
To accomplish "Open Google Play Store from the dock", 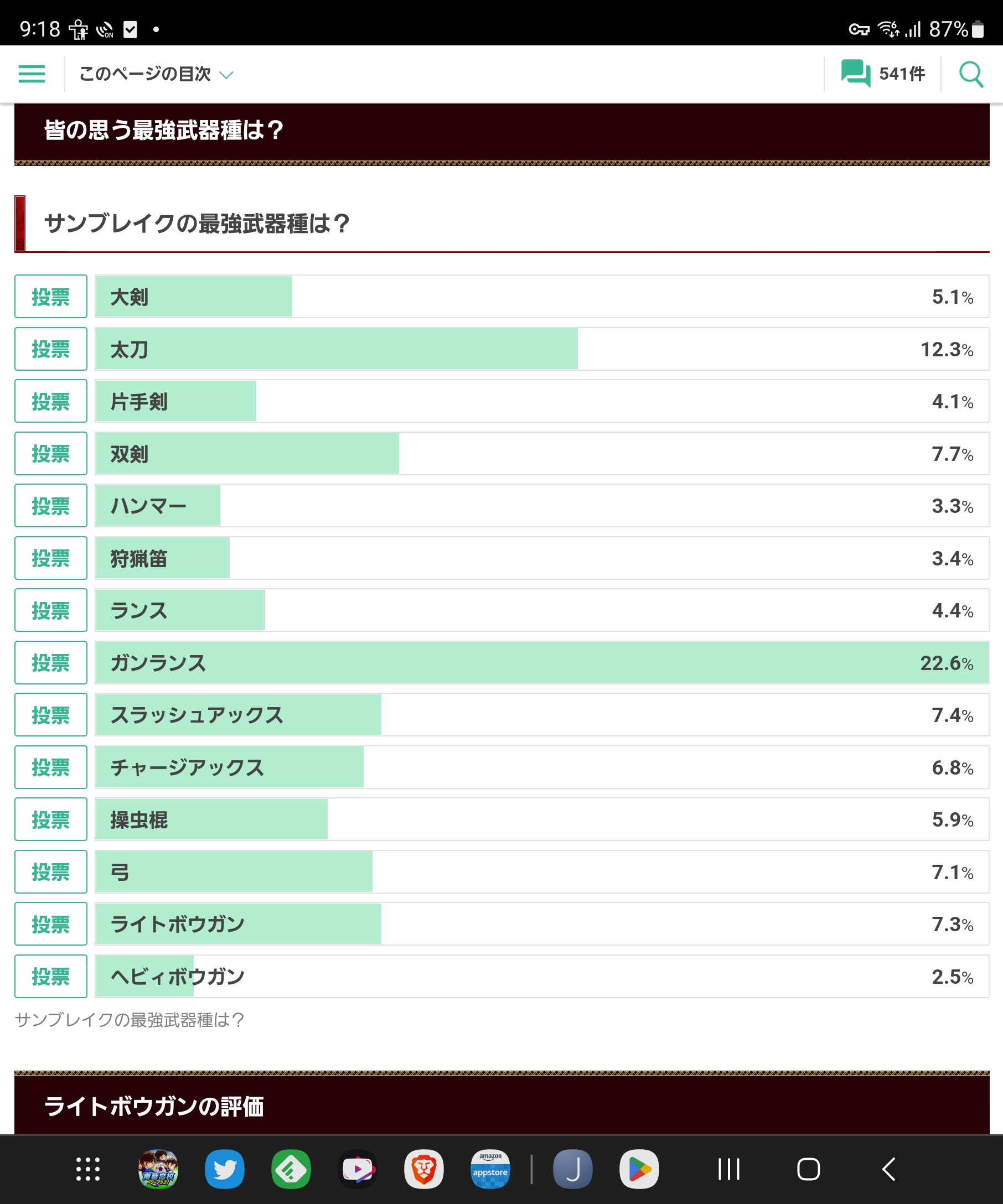I will point(639,1169).
